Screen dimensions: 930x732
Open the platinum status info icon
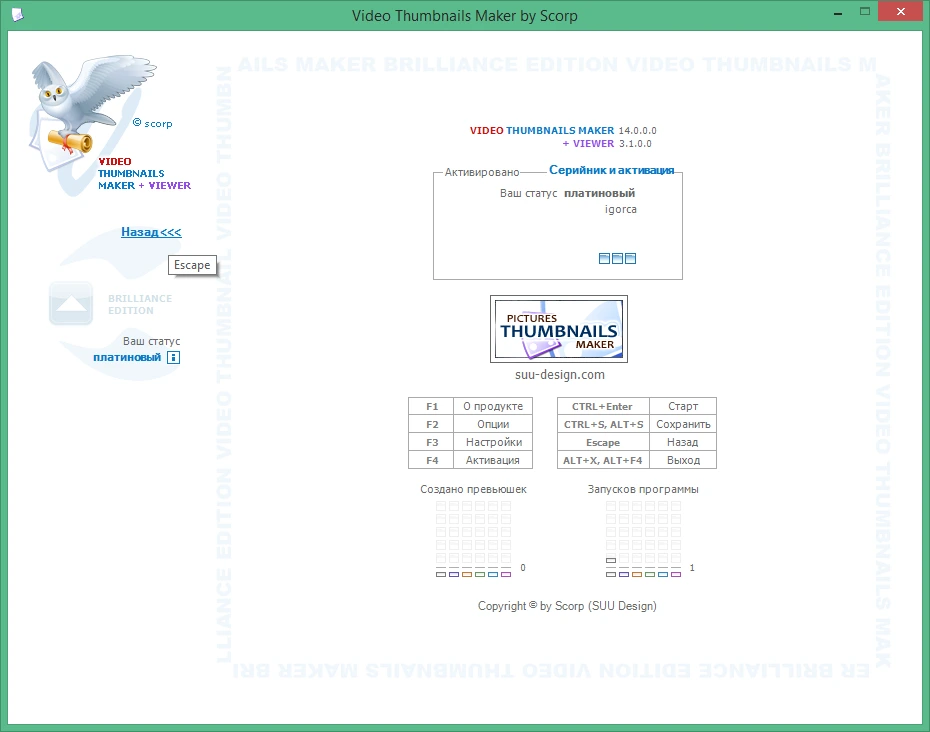pos(173,358)
